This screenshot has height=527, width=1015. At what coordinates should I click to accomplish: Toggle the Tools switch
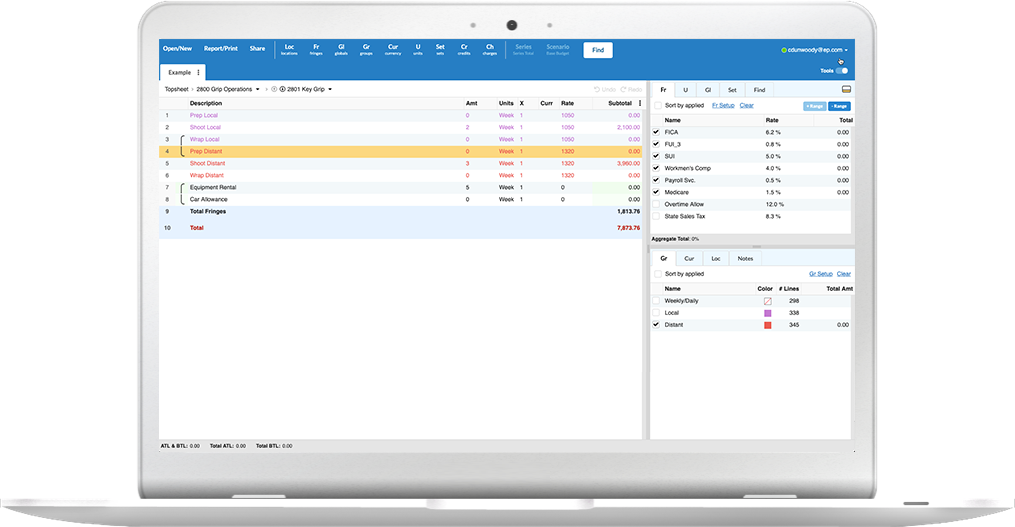point(841,71)
